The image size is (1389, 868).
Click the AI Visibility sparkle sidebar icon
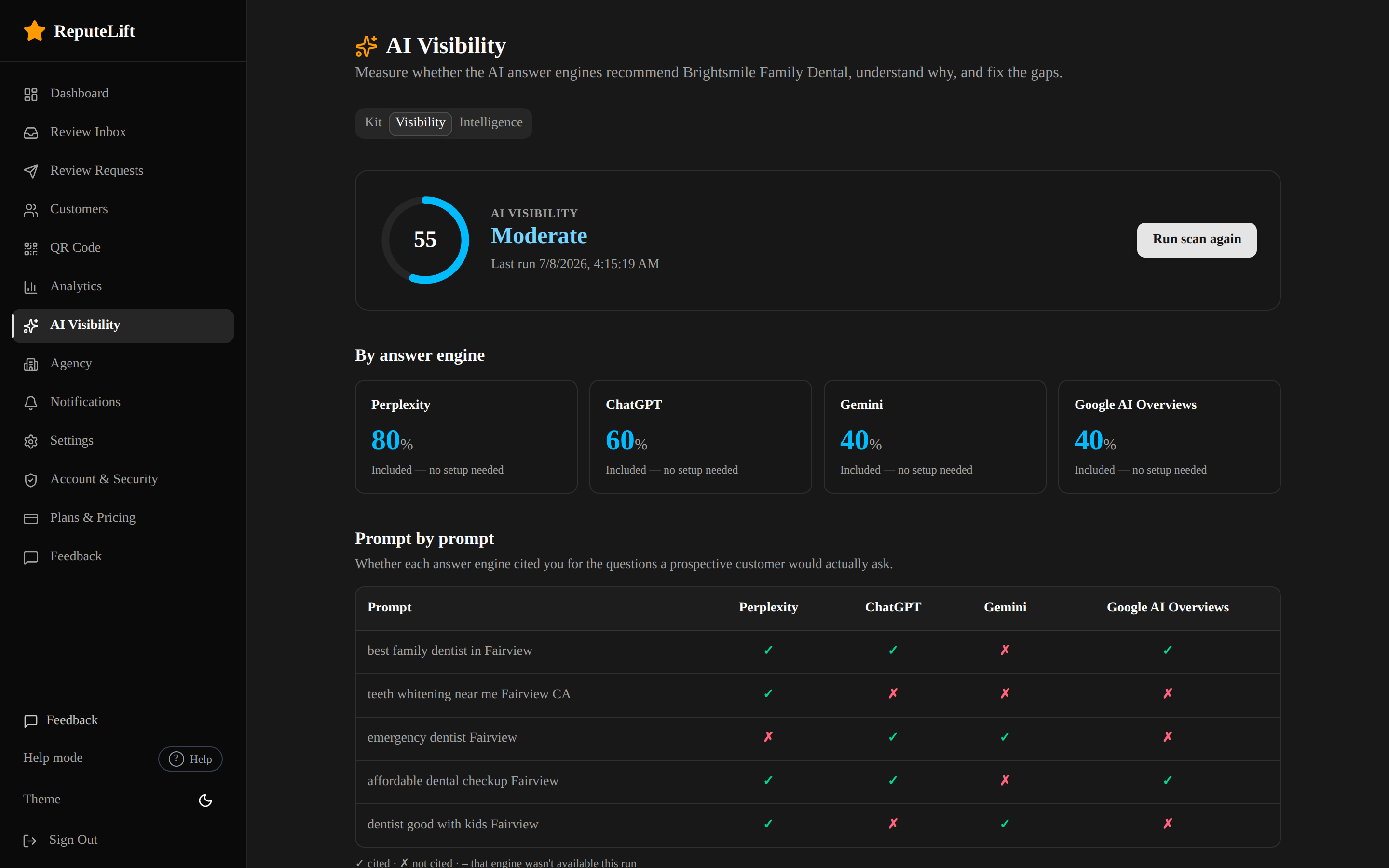tap(31, 325)
